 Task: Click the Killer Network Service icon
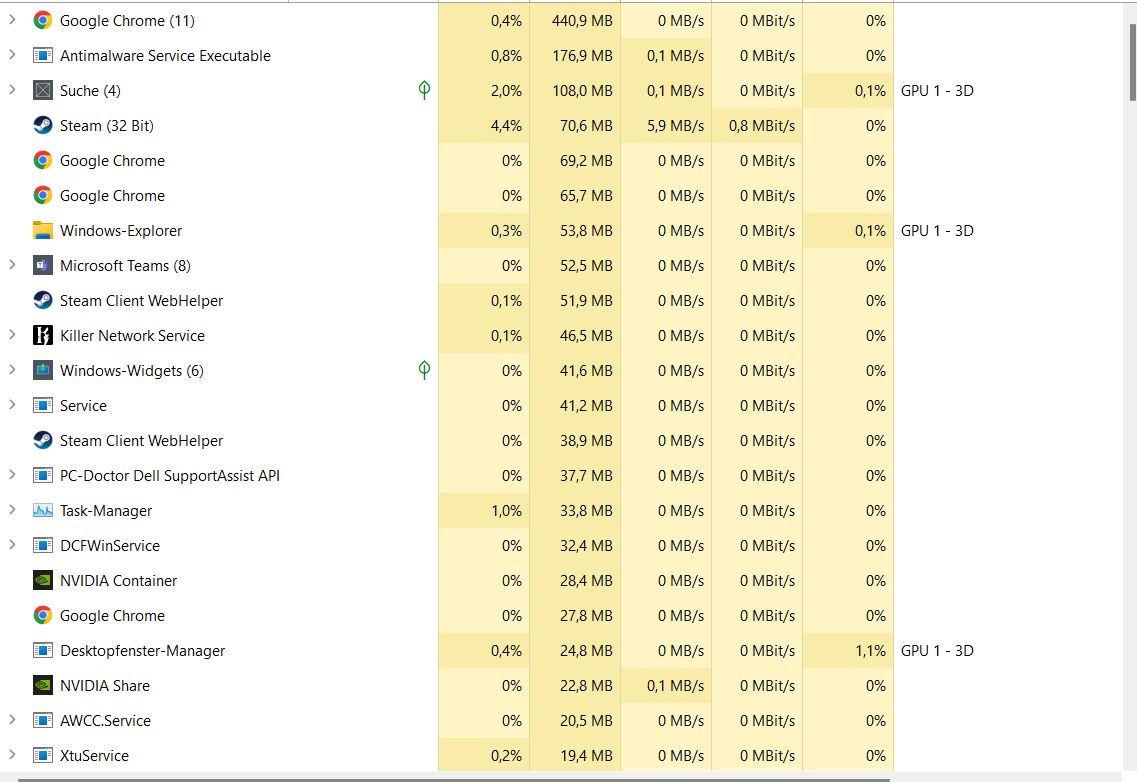click(43, 335)
